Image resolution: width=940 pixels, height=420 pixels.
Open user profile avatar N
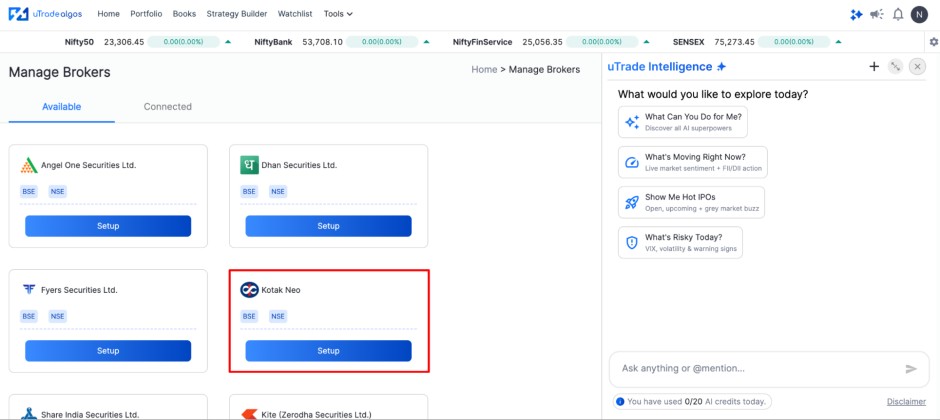[x=919, y=14]
